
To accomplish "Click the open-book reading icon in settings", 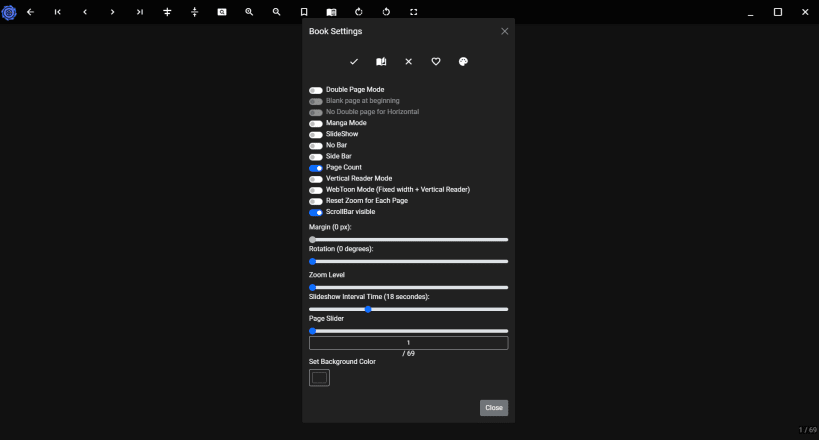I will click(x=381, y=62).
